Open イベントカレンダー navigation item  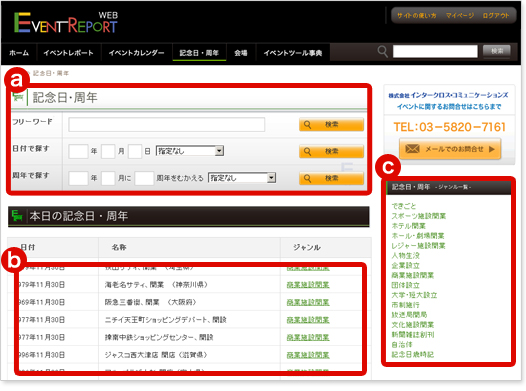click(x=137, y=53)
